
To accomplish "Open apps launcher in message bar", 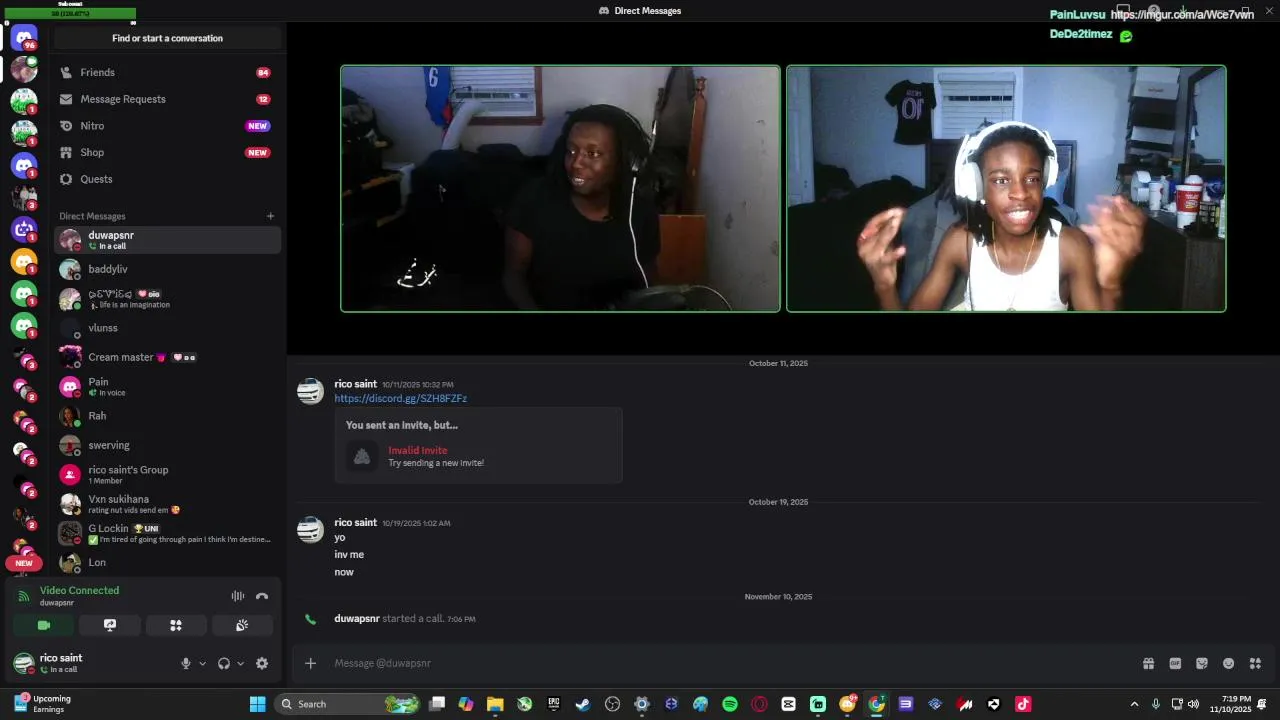I will coord(1255,663).
